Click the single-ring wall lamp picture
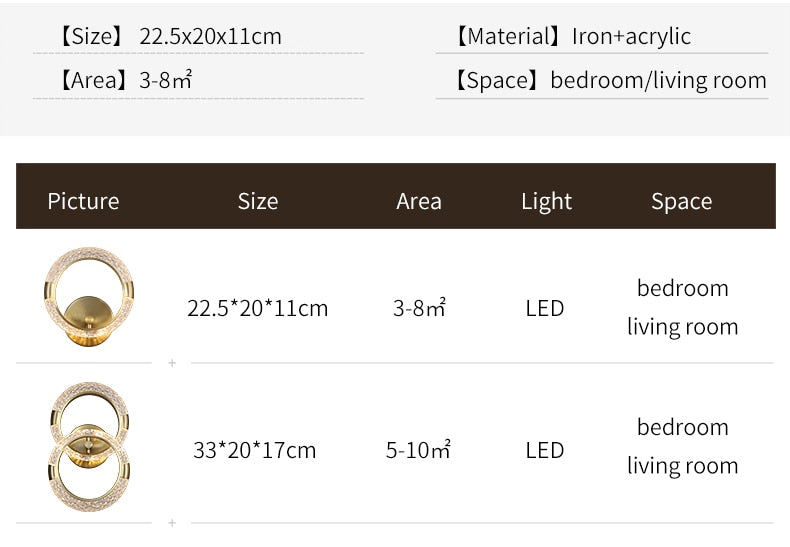The image size is (790, 547). [88, 297]
